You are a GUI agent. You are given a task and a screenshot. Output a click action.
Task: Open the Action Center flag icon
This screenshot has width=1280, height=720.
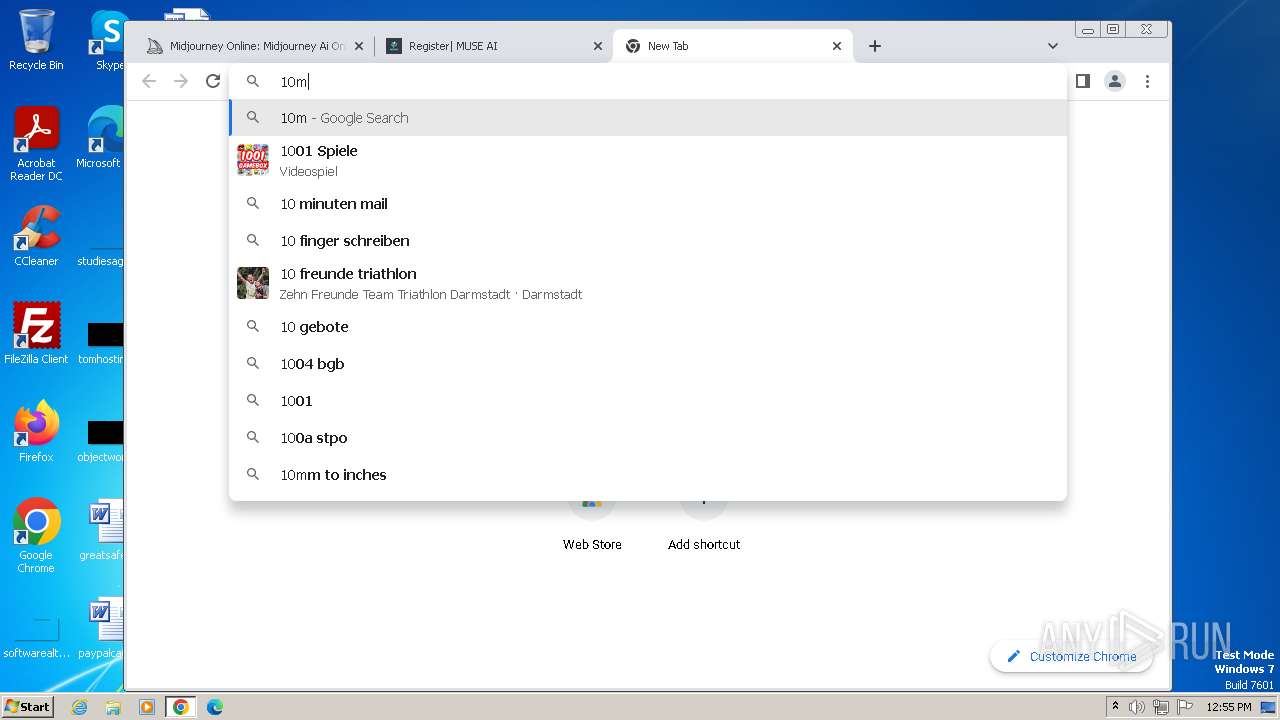pos(1183,707)
